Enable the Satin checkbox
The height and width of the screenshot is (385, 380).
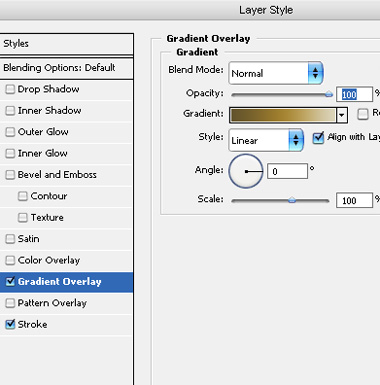(10, 239)
